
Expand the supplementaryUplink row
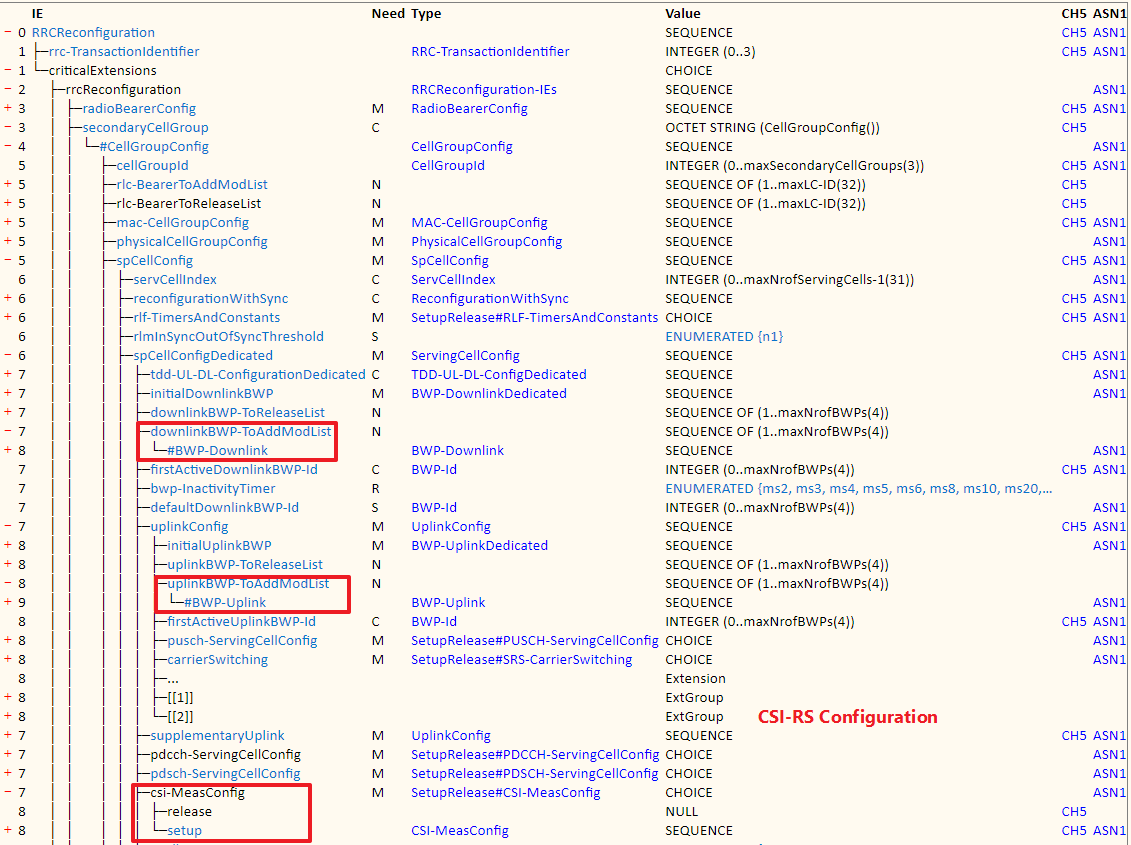(8, 735)
